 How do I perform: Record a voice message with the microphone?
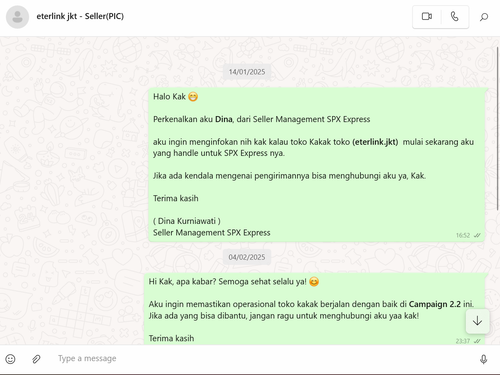tap(484, 359)
